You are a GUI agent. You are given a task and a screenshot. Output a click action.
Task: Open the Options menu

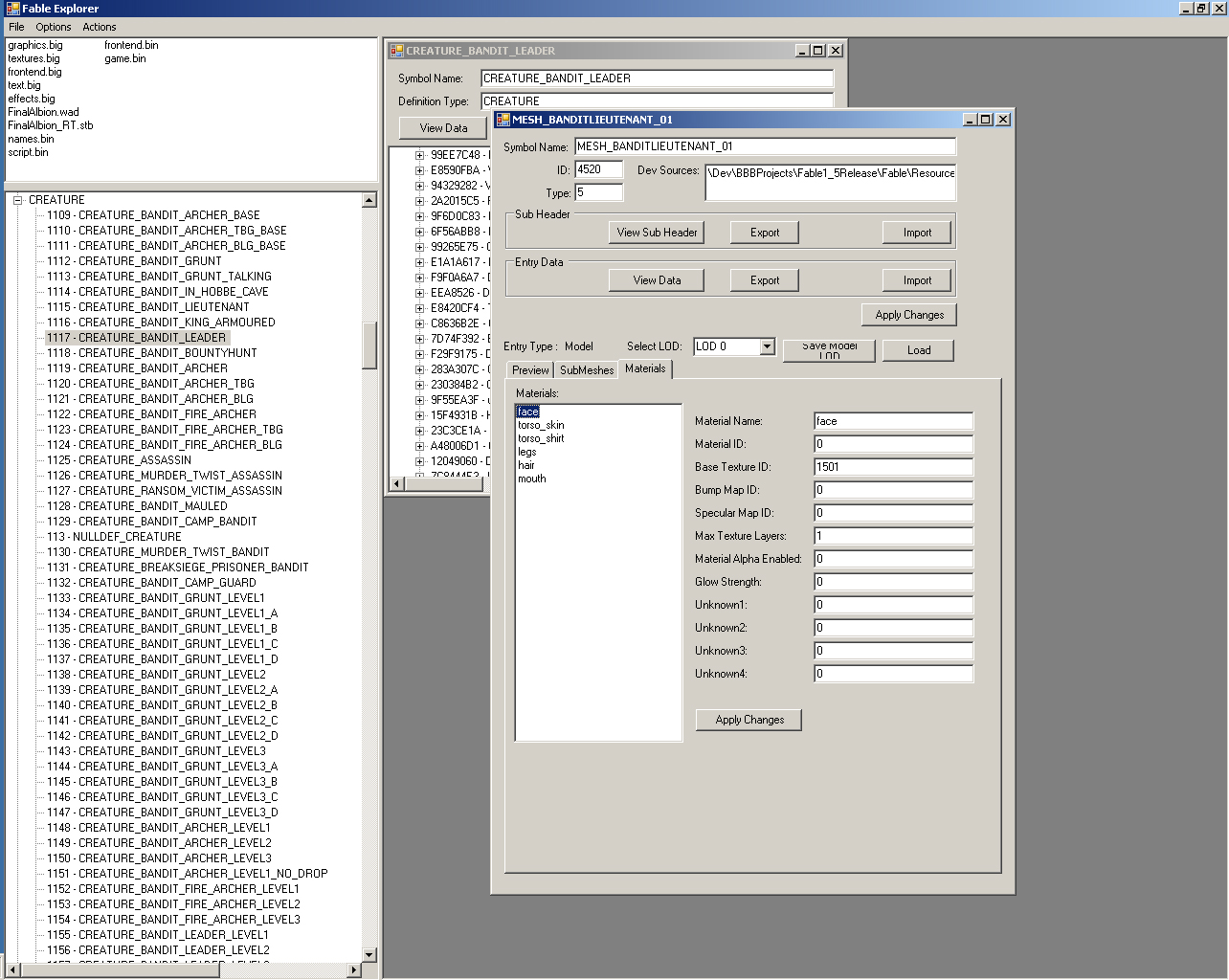coord(54,27)
